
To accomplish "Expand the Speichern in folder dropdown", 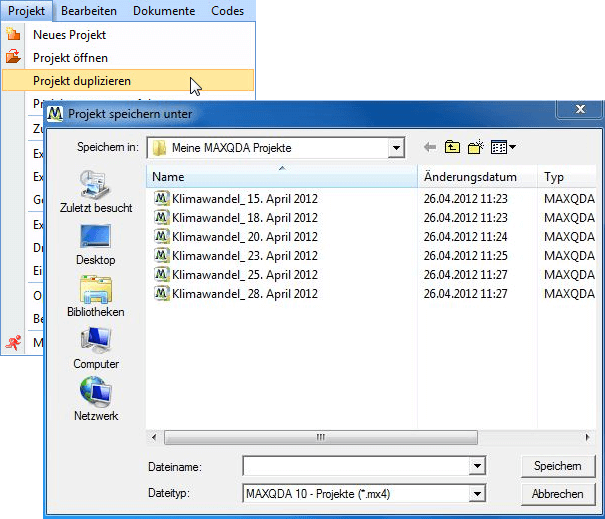I will point(396,148).
